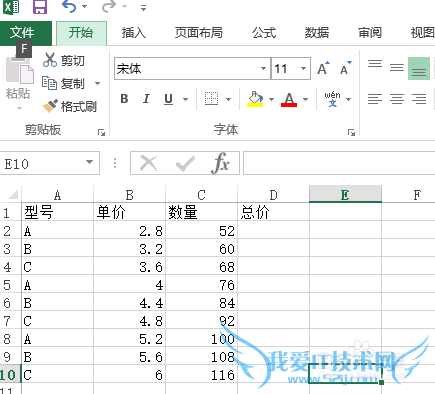
Task: Expand the underline style dropdown
Action: [185, 99]
